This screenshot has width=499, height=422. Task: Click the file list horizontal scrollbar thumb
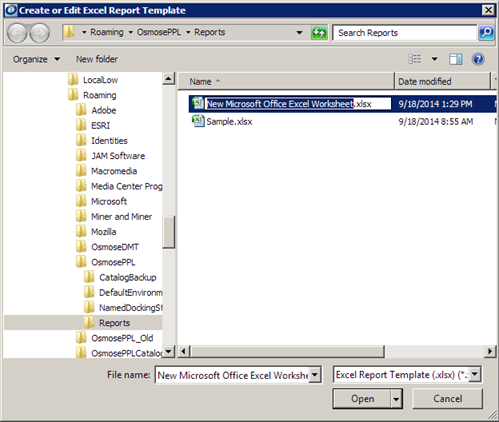[287, 351]
